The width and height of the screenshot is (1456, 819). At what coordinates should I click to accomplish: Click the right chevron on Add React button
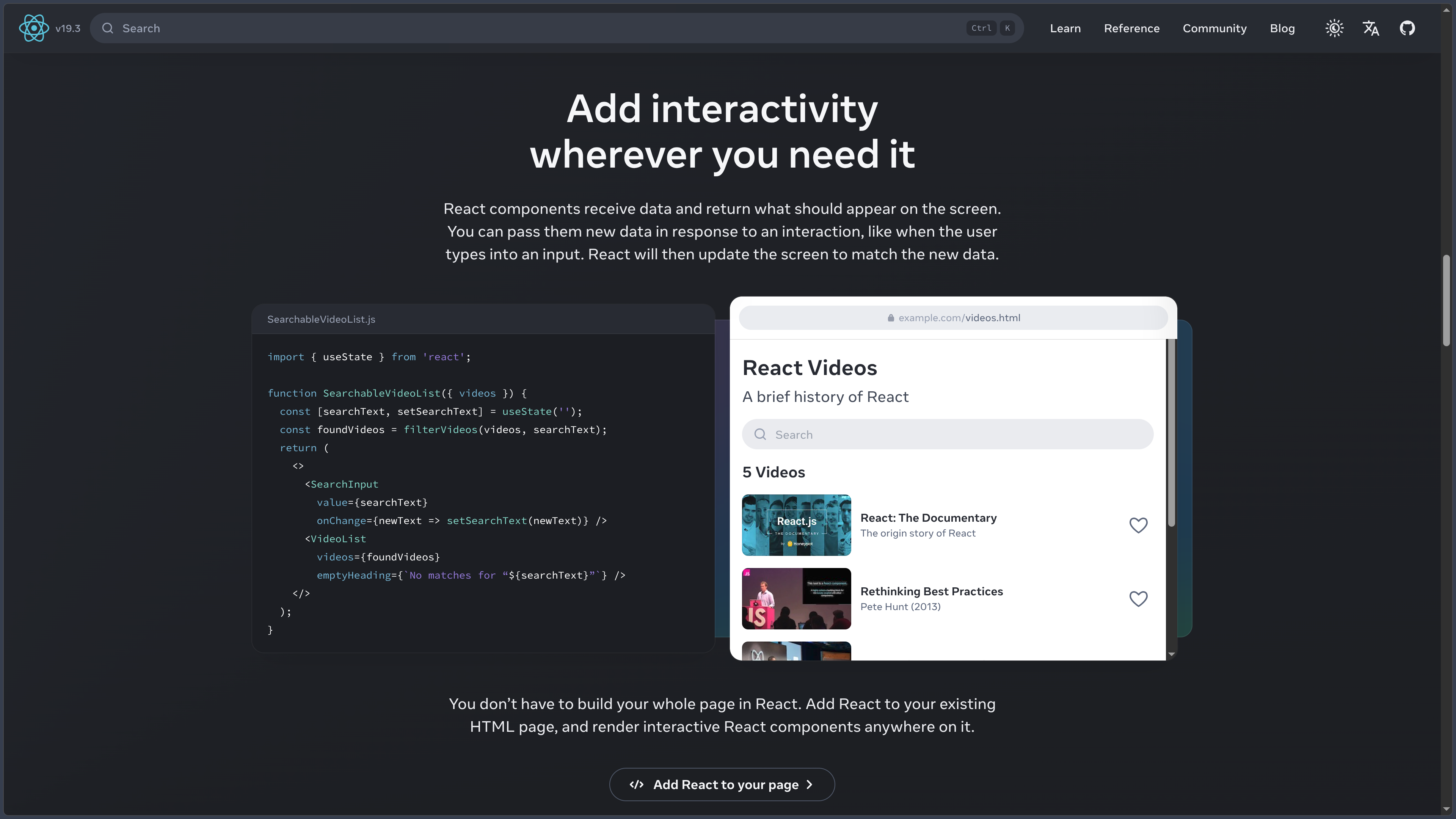coord(810,784)
